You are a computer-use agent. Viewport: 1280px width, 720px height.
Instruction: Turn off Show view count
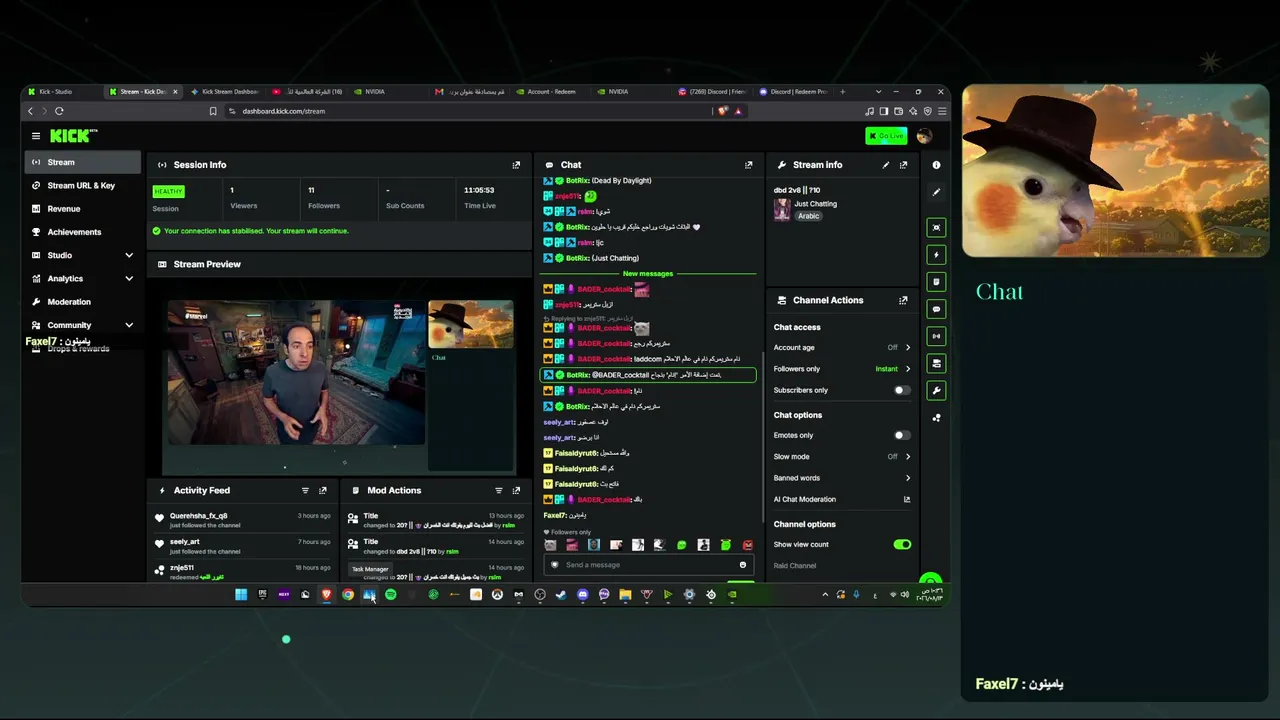click(902, 545)
